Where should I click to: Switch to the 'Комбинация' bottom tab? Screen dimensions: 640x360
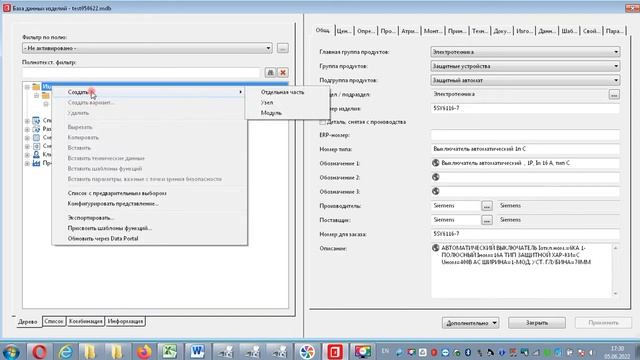[x=86, y=322]
